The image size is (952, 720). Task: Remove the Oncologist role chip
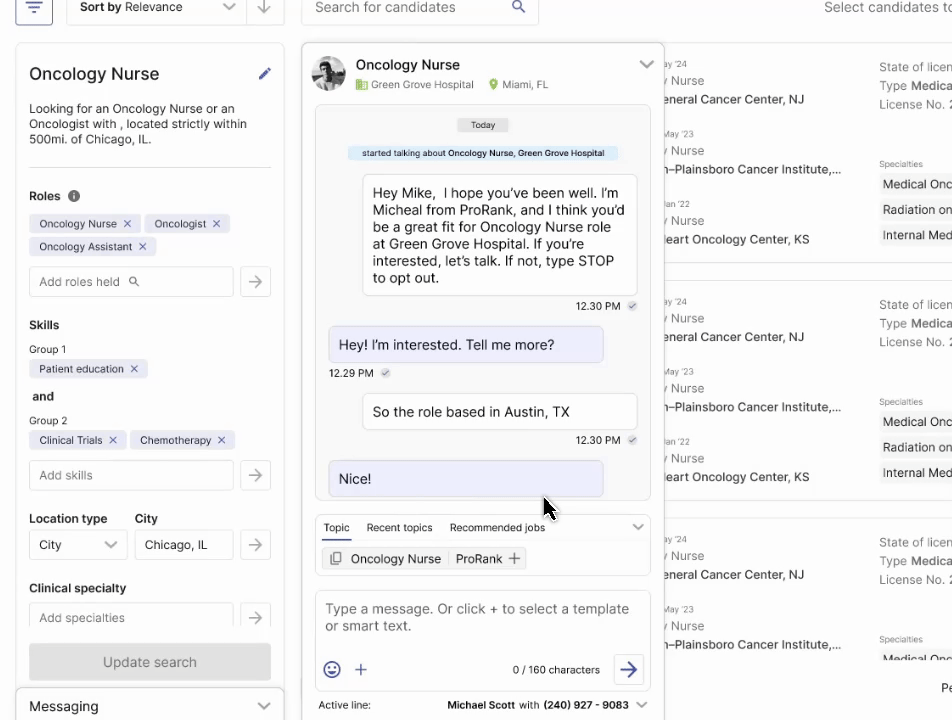pos(218,223)
